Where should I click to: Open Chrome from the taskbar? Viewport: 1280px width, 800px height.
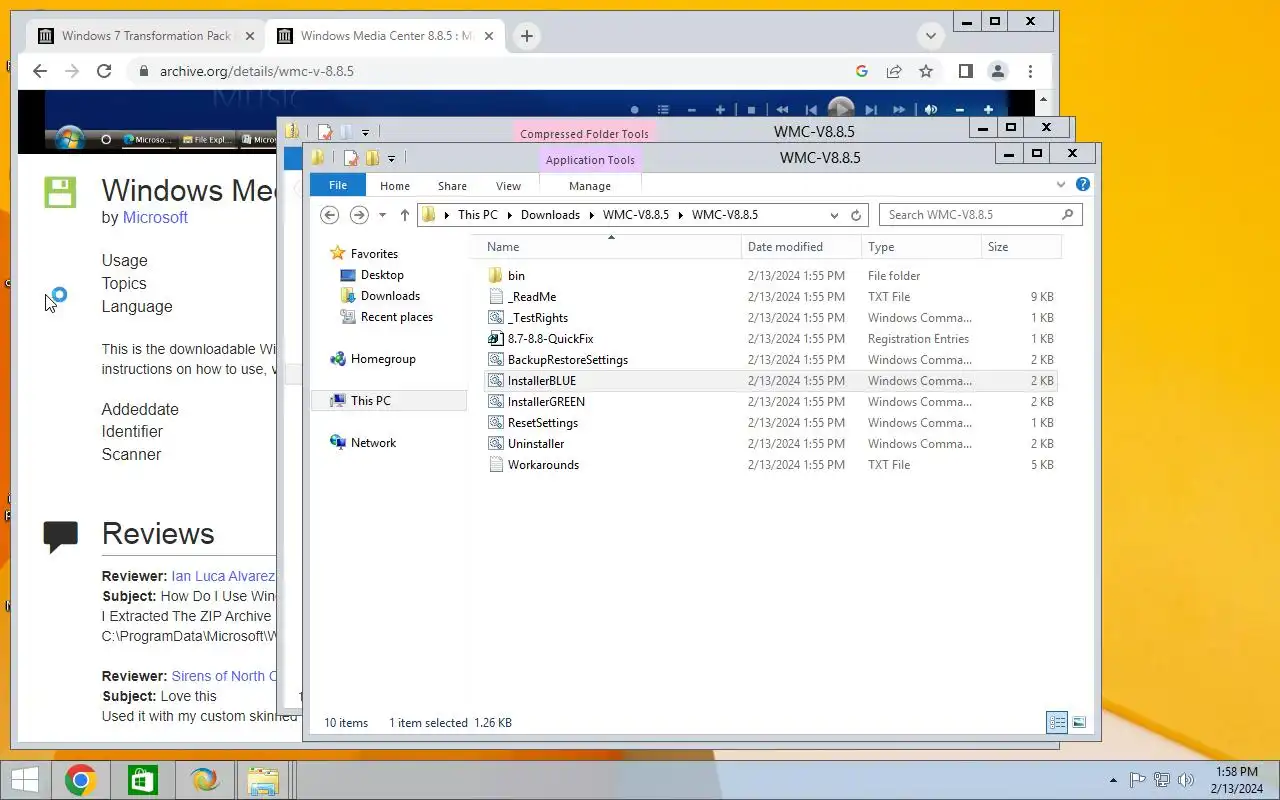[81, 780]
